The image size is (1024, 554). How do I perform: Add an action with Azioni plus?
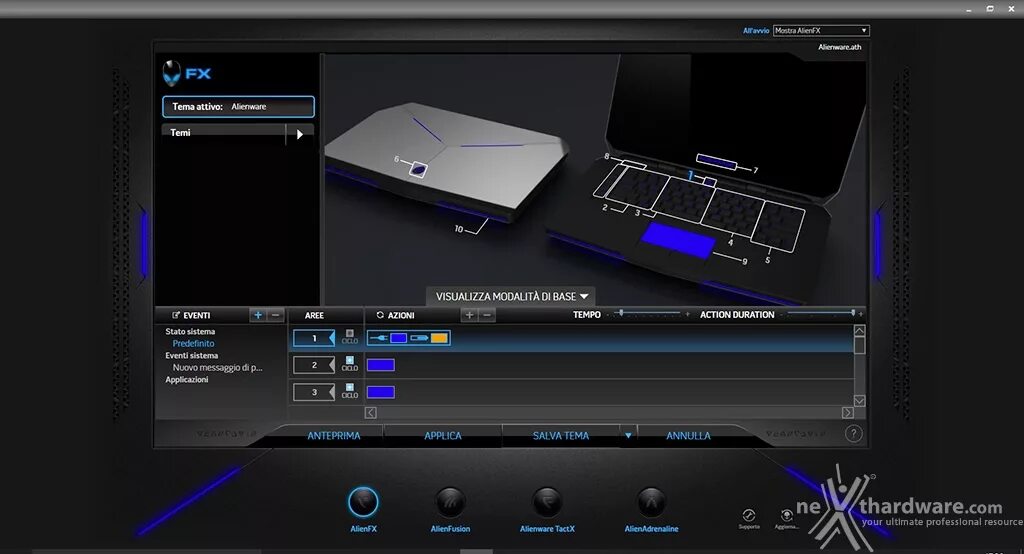(469, 315)
